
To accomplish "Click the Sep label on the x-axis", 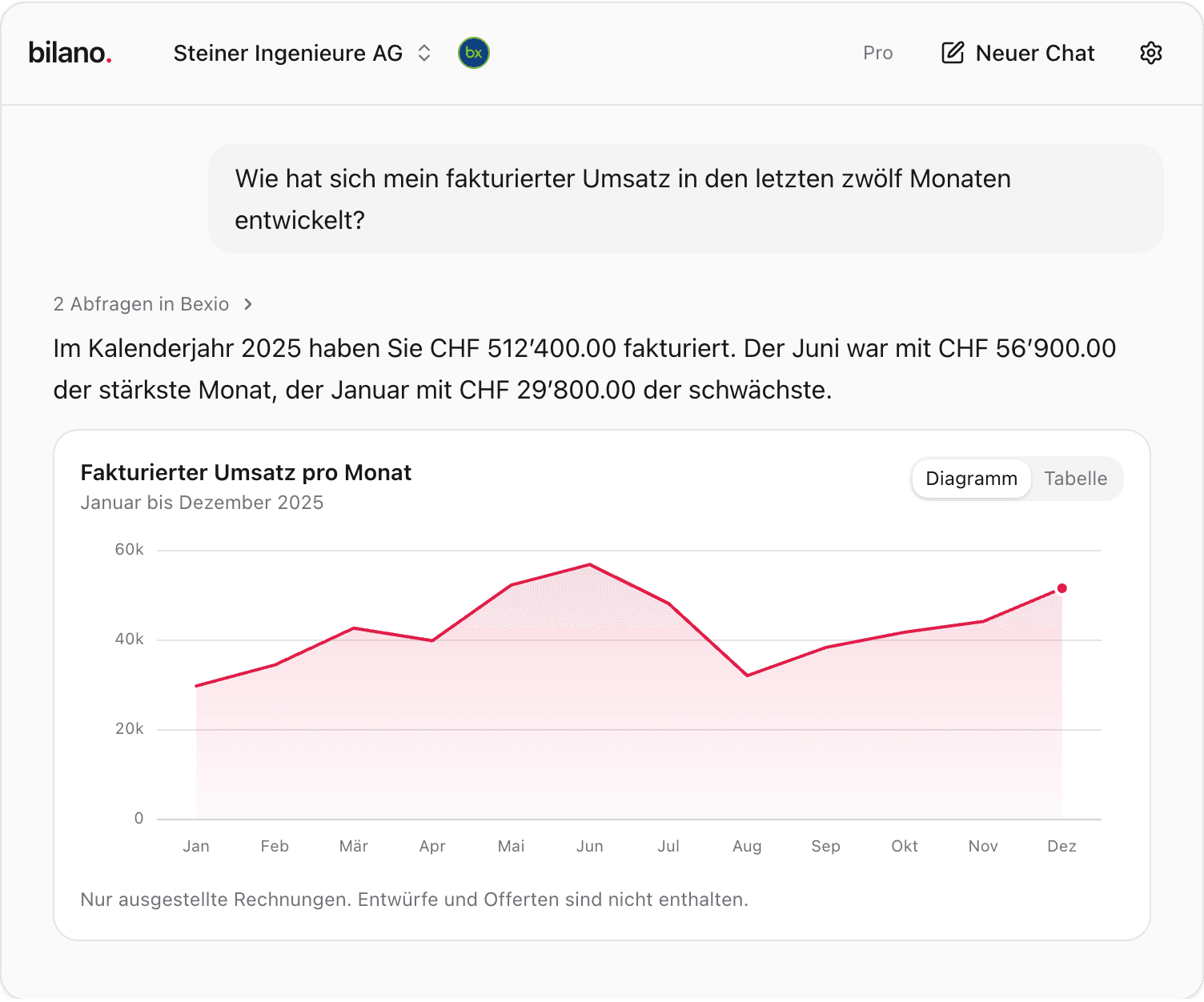I will click(x=826, y=846).
